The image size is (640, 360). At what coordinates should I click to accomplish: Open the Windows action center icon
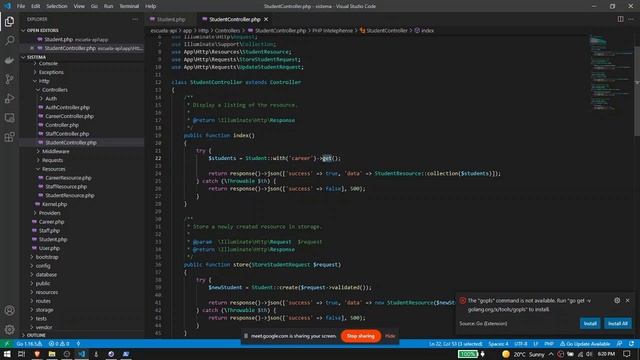coord(627,354)
